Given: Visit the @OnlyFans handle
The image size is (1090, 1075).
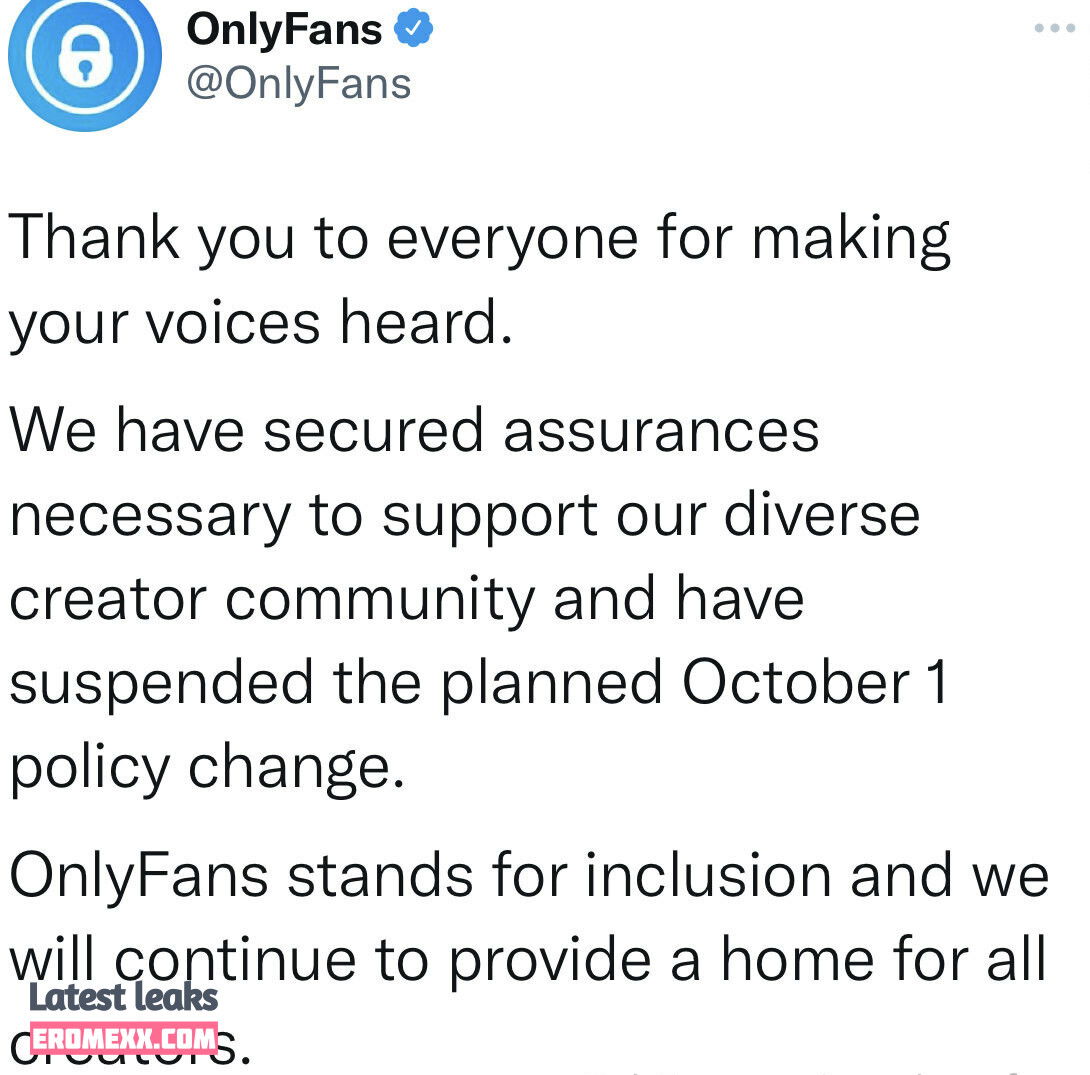Looking at the screenshot, I should point(299,84).
